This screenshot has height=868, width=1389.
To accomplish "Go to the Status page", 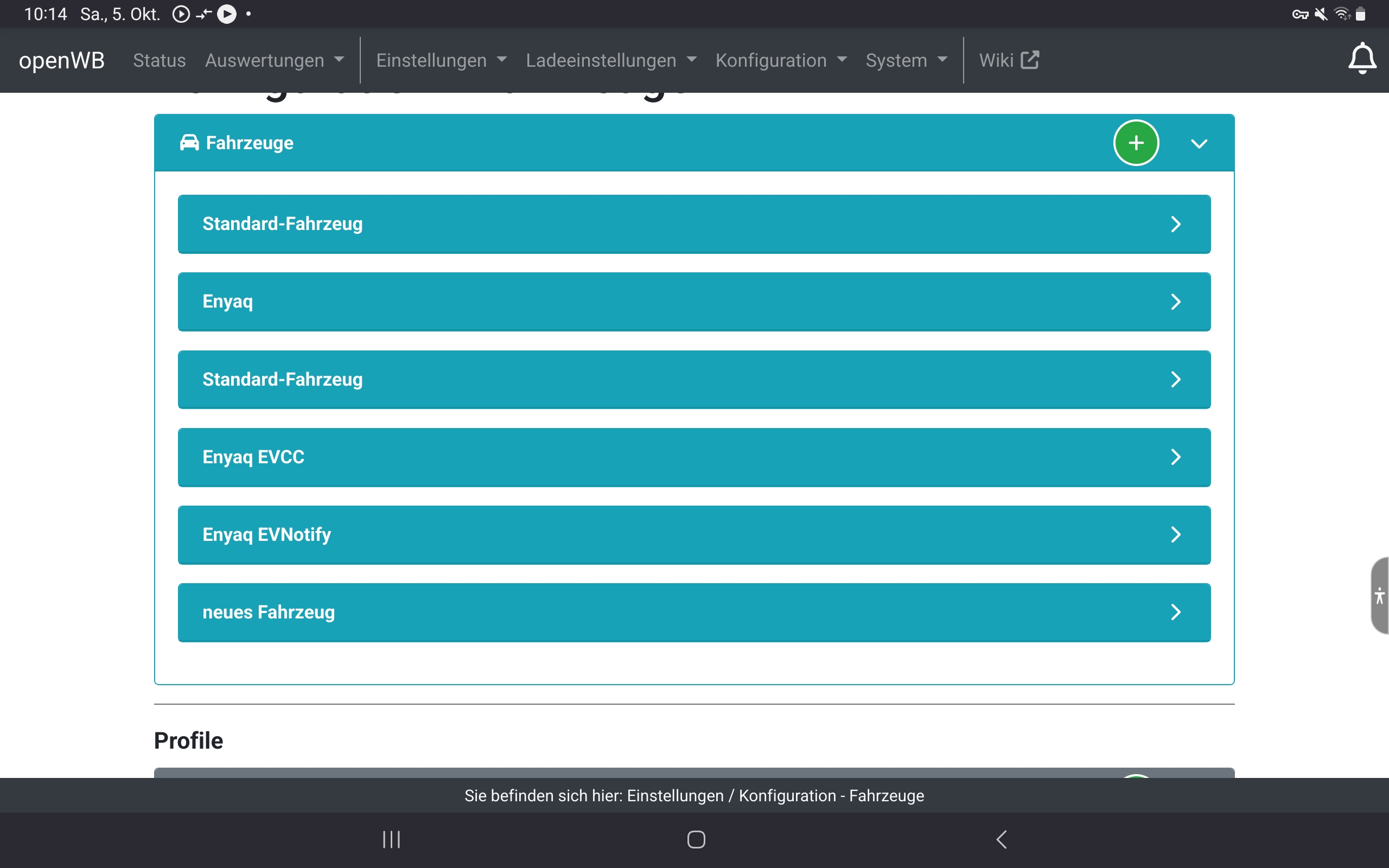I will point(159,60).
